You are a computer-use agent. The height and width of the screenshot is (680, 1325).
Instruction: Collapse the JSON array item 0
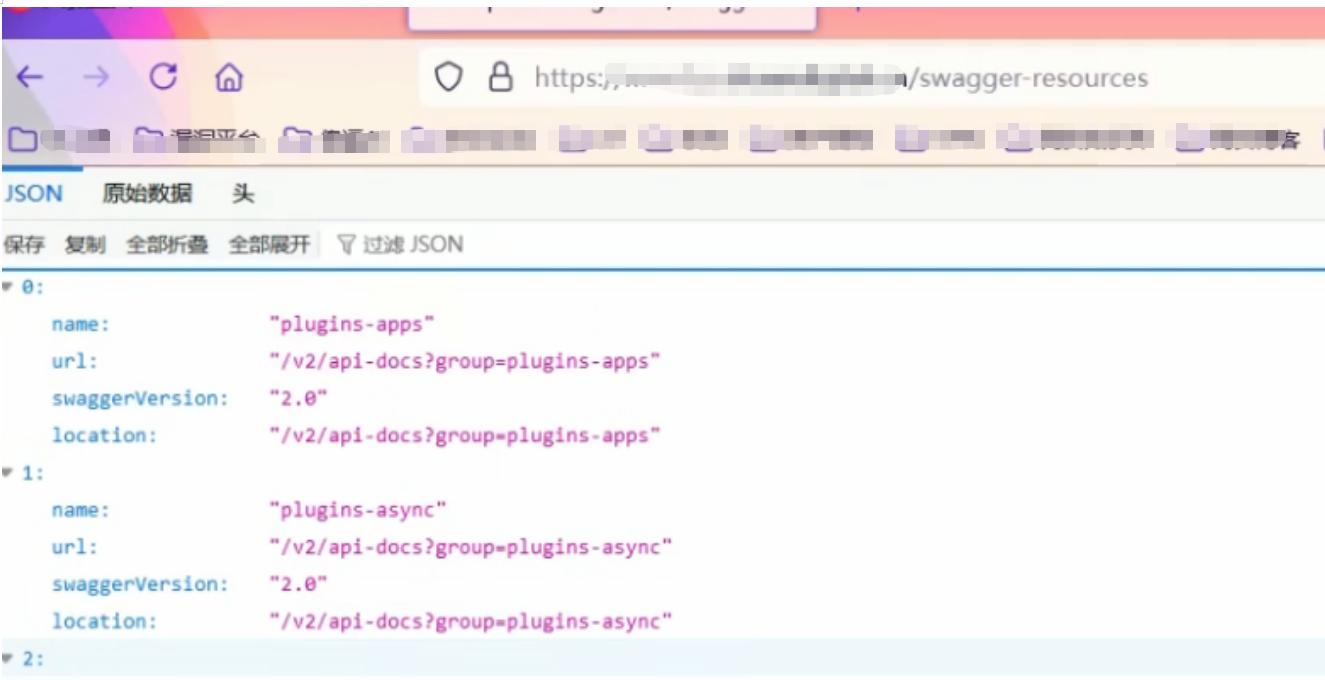(9, 287)
